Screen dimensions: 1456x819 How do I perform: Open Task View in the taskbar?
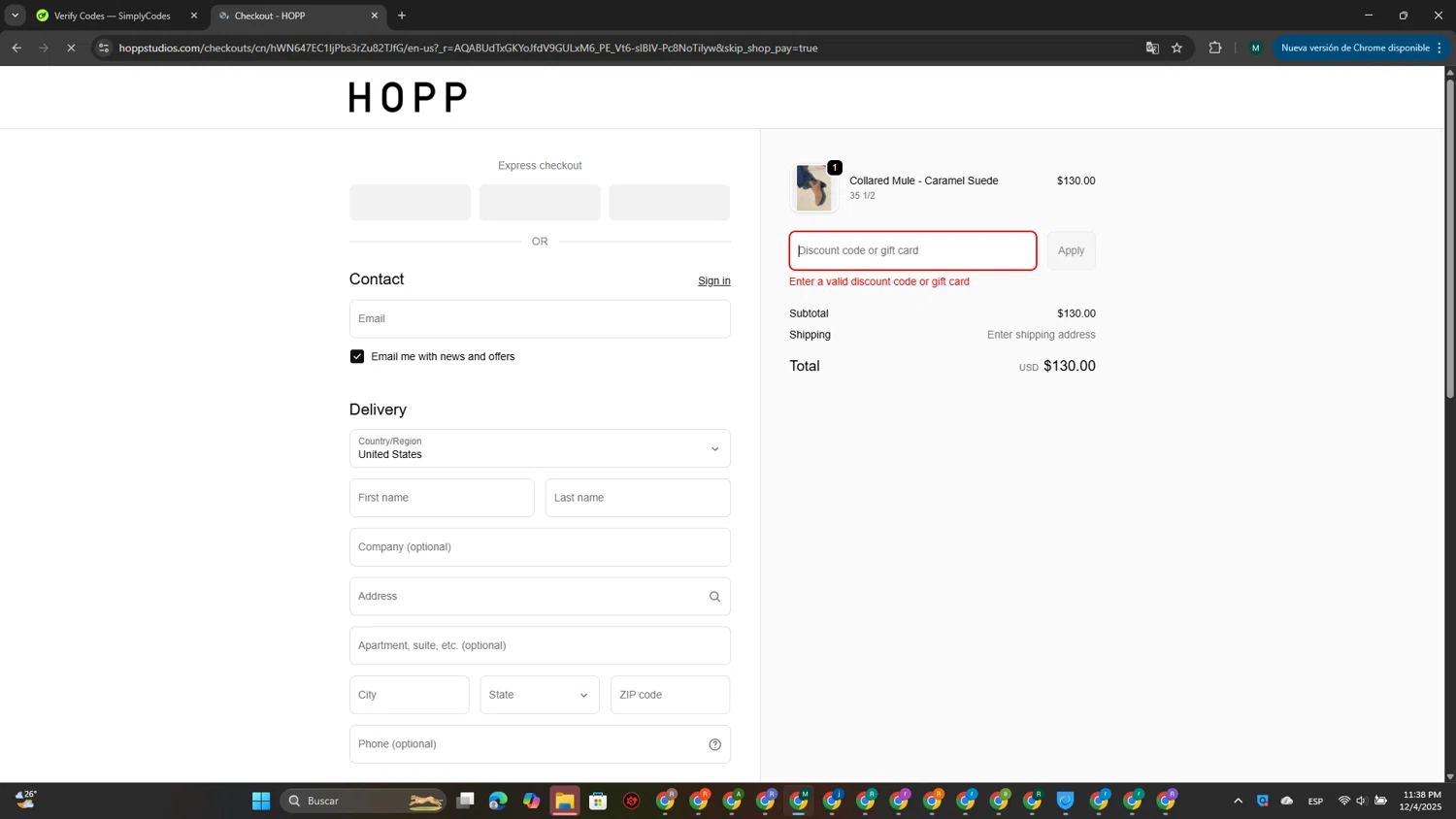[x=466, y=801]
